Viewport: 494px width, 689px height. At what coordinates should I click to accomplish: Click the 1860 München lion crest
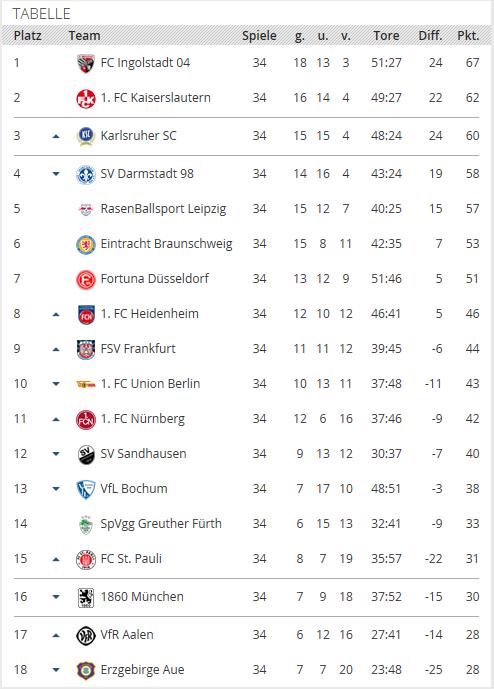(86, 597)
